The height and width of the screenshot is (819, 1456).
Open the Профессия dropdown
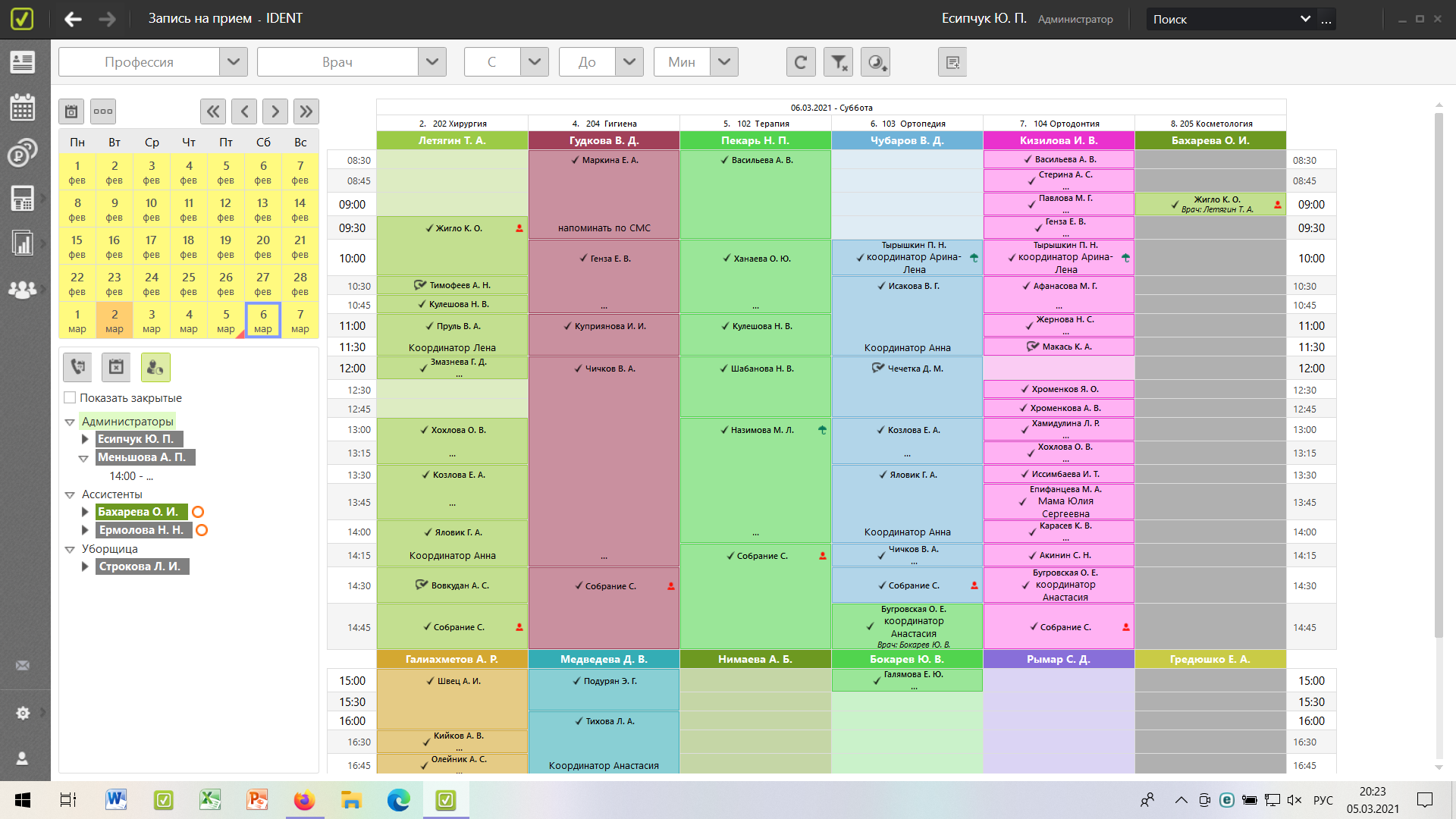[x=233, y=62]
